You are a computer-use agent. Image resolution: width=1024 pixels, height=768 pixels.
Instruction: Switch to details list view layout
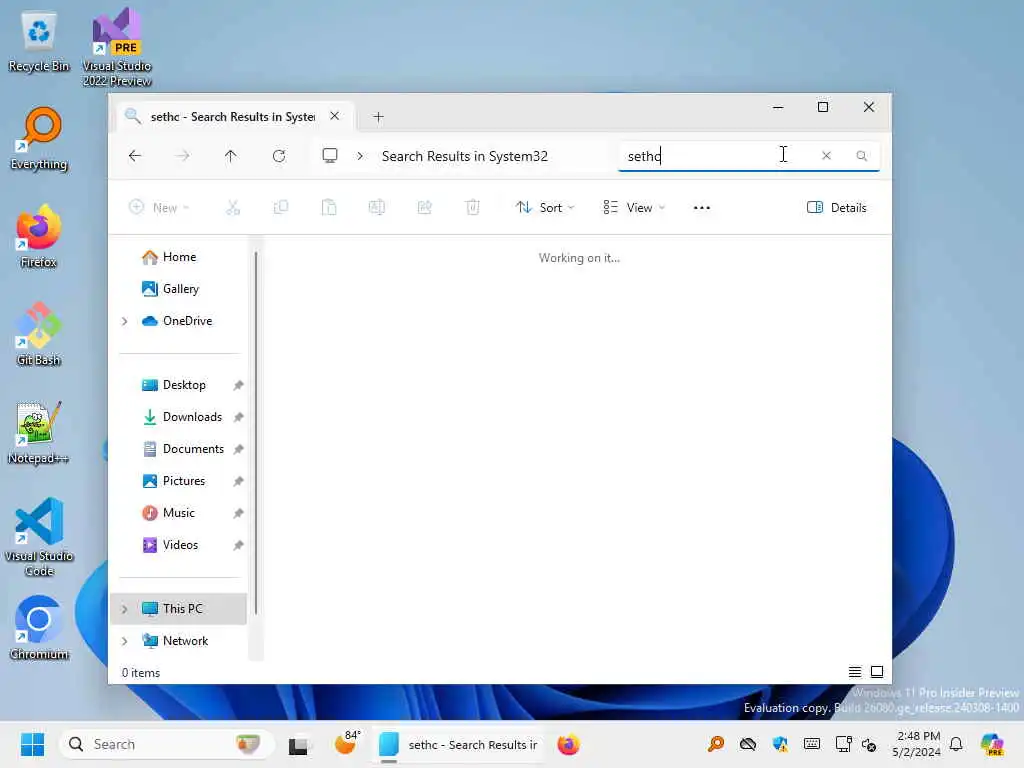coord(854,672)
